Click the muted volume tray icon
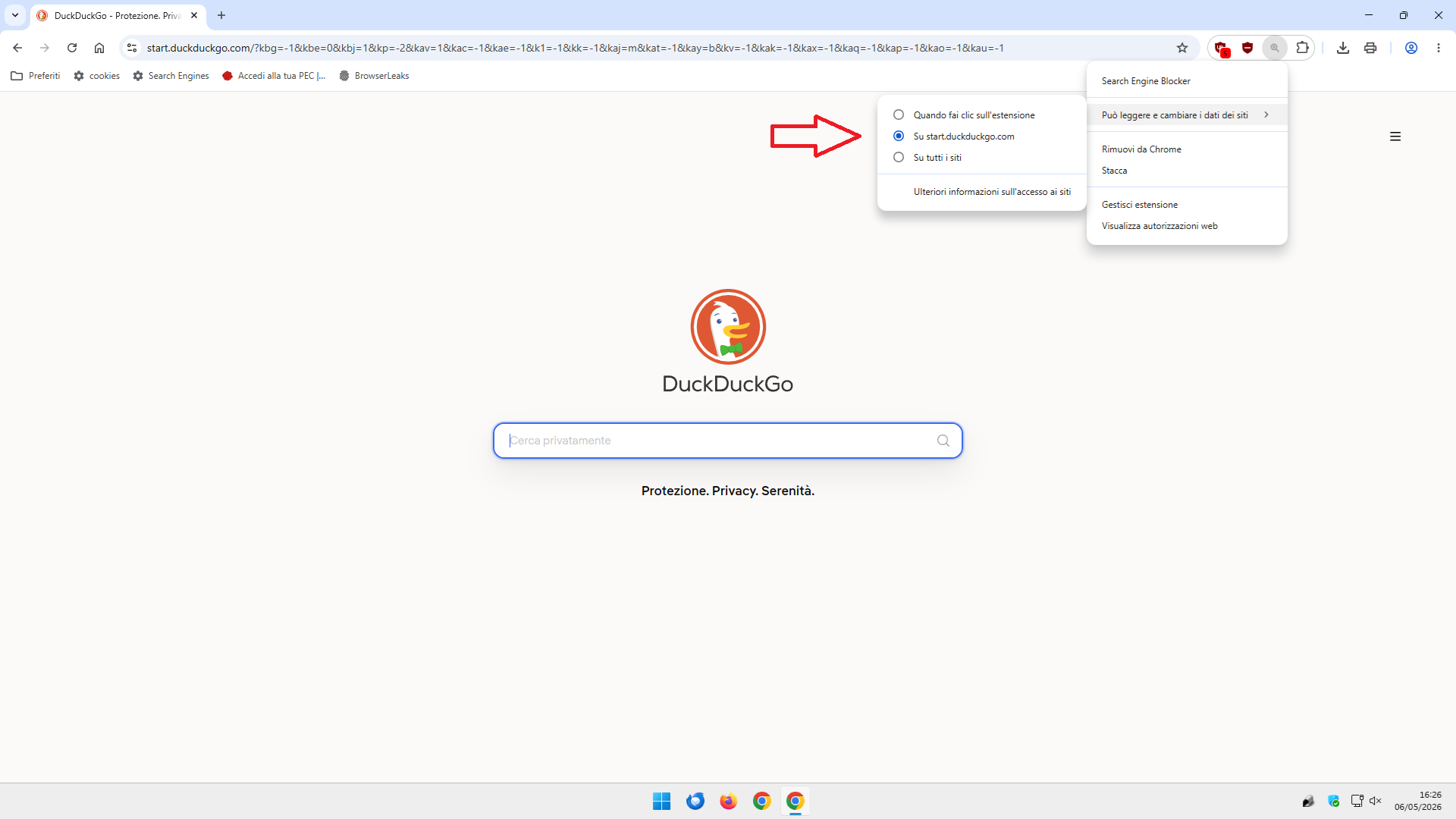 pyautogui.click(x=1376, y=801)
